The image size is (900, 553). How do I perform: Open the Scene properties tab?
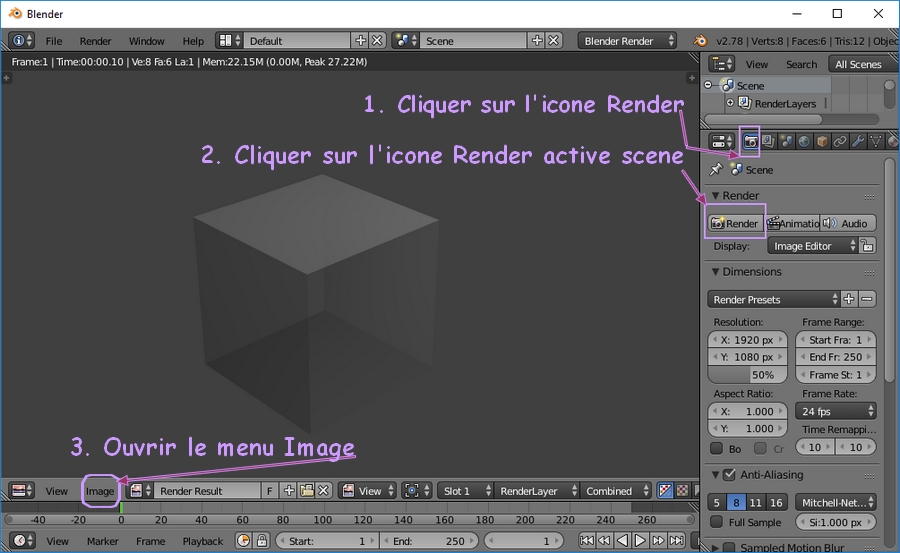(786, 141)
